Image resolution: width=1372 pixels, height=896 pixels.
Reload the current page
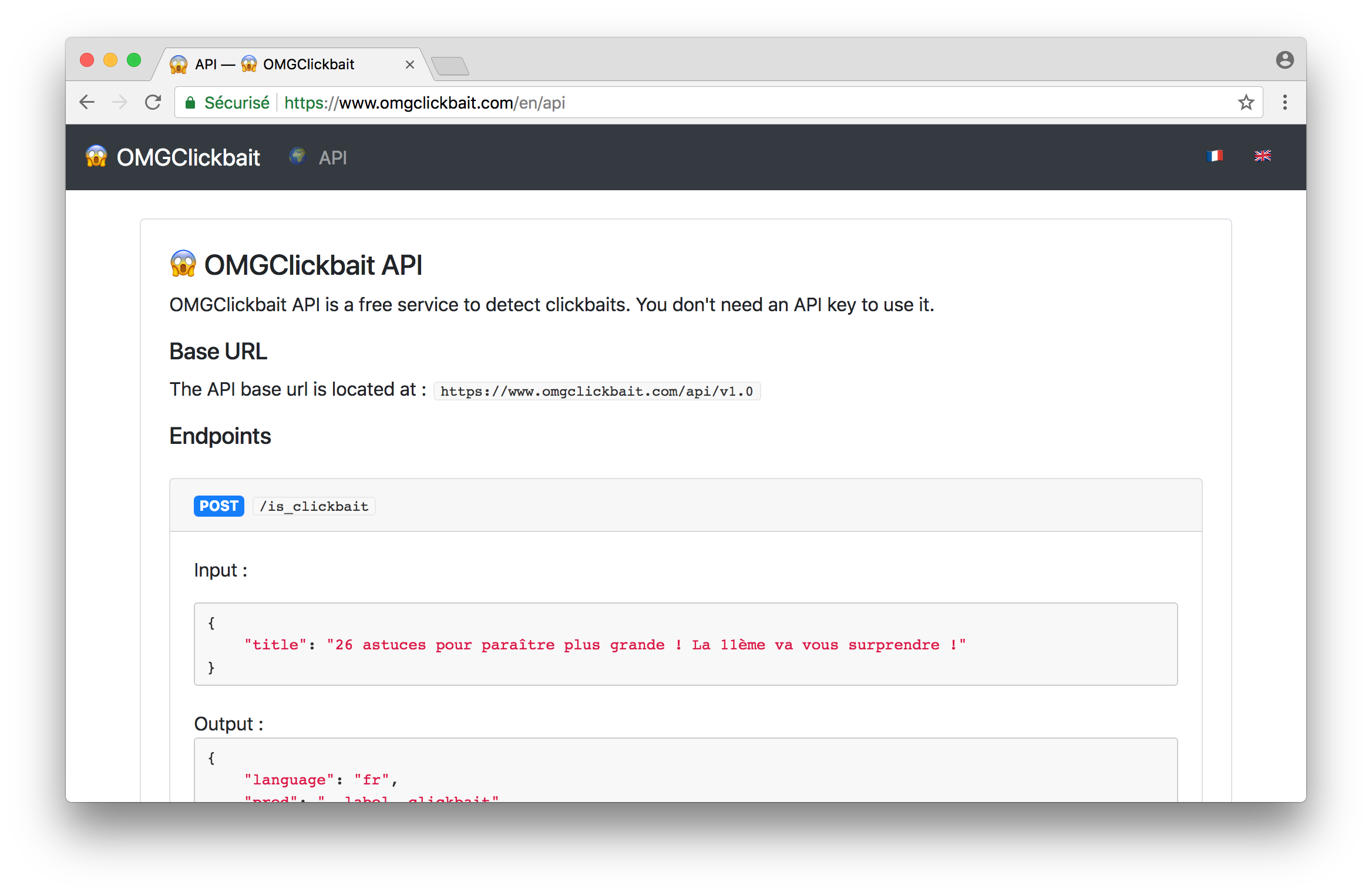pos(153,103)
